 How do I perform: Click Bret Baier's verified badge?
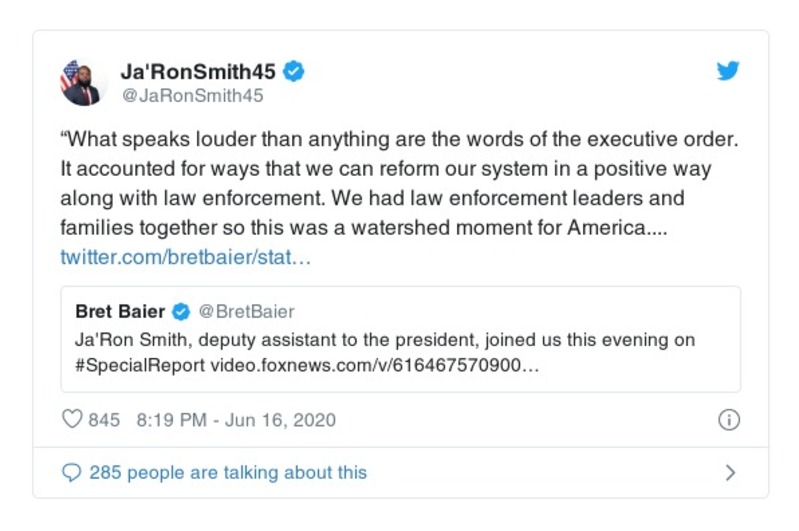(x=181, y=312)
